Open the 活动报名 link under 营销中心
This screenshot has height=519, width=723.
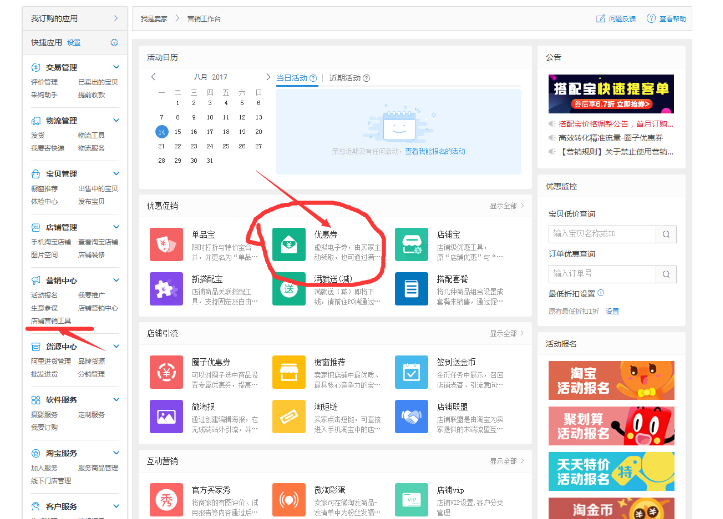point(44,295)
